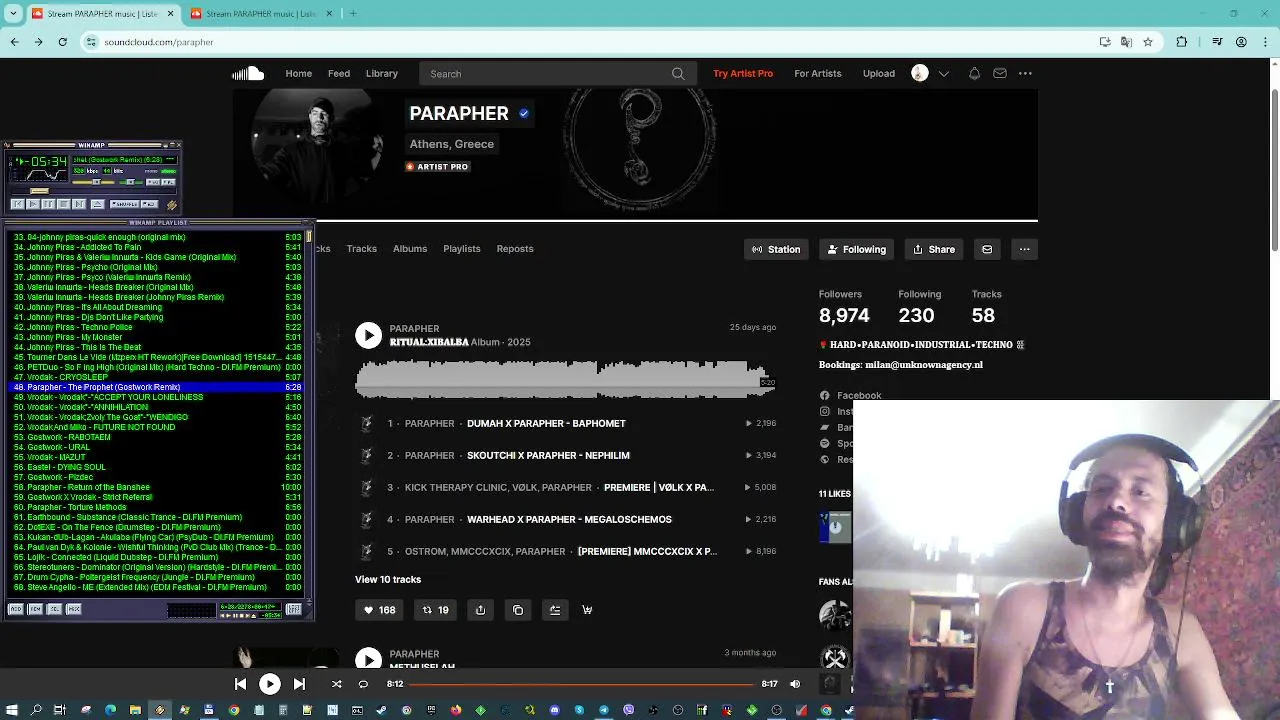Play the METHUSELAH track
This screenshot has width=1280, height=720.
point(369,659)
